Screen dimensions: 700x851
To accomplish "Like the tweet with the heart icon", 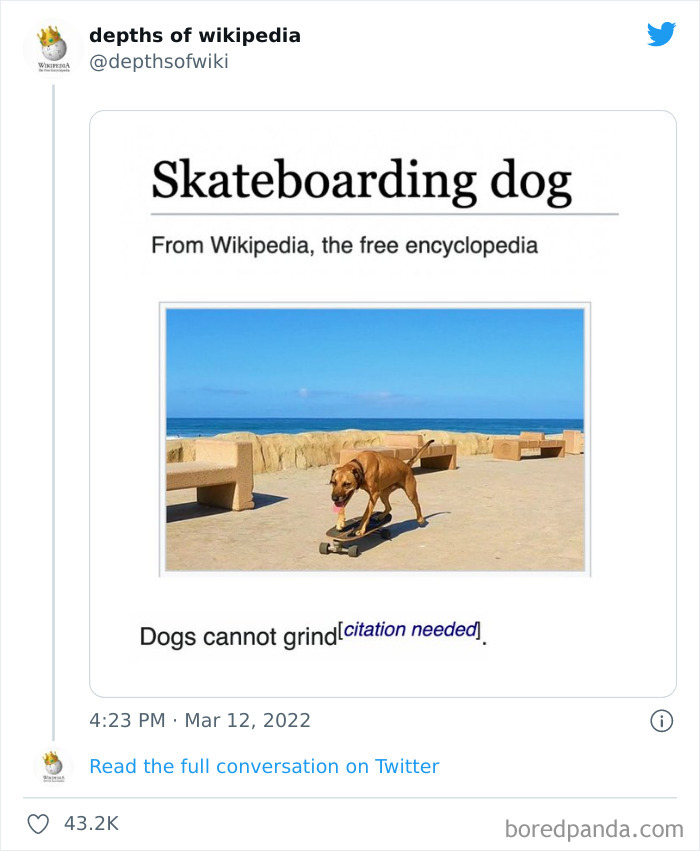I will pyautogui.click(x=39, y=824).
